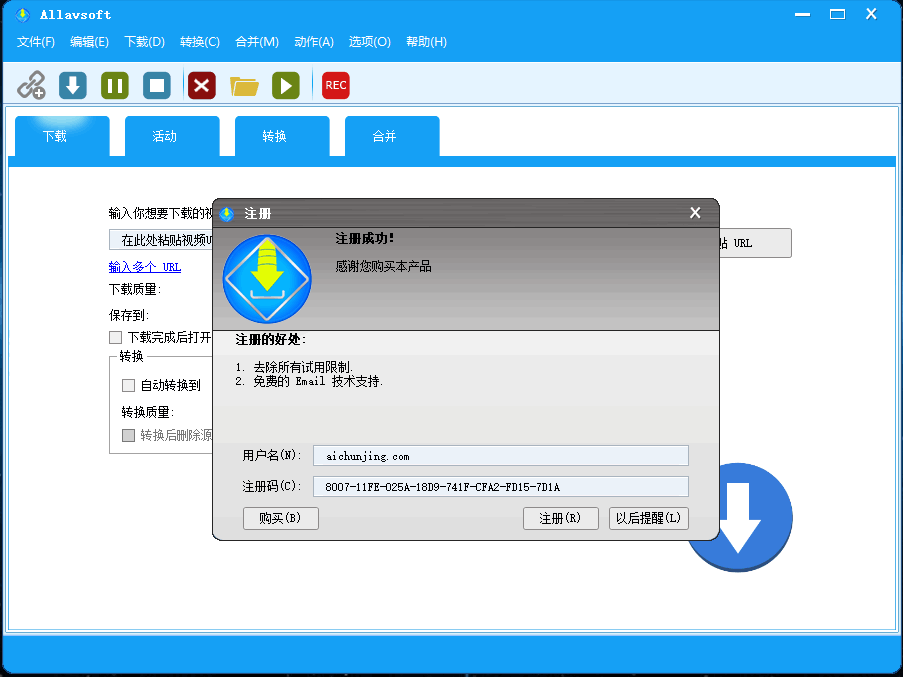Screen dimensions: 903x677
Task: Enable the 自动转换到 checkbox
Action: coord(128,385)
